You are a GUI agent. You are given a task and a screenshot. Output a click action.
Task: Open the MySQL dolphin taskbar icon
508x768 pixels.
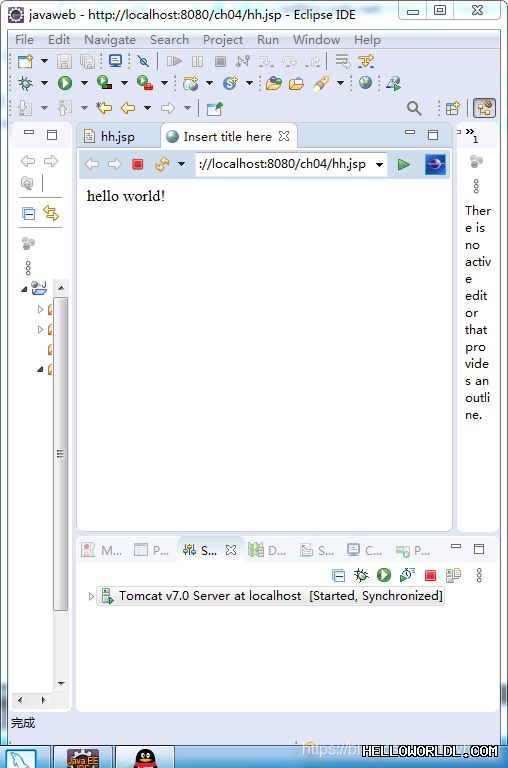point(21,758)
